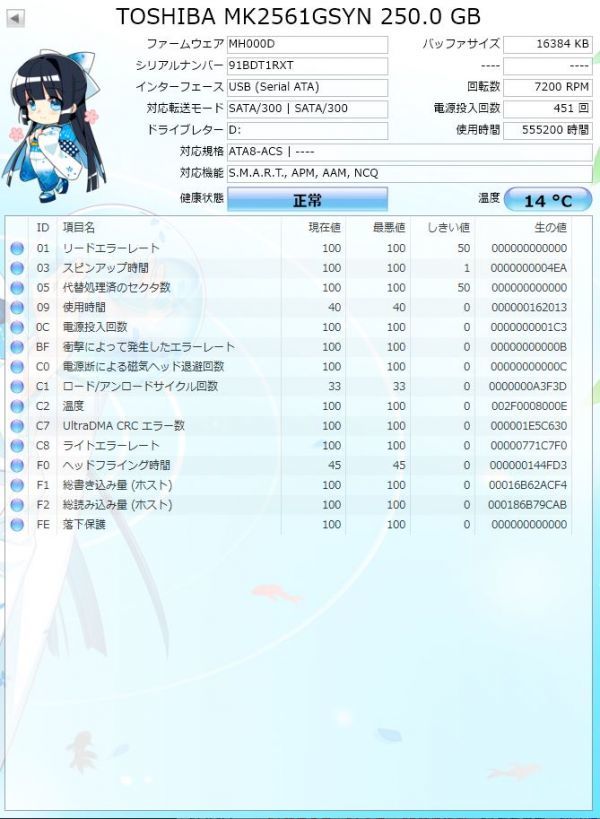Click the firmware field MH000D

[x=307, y=44]
